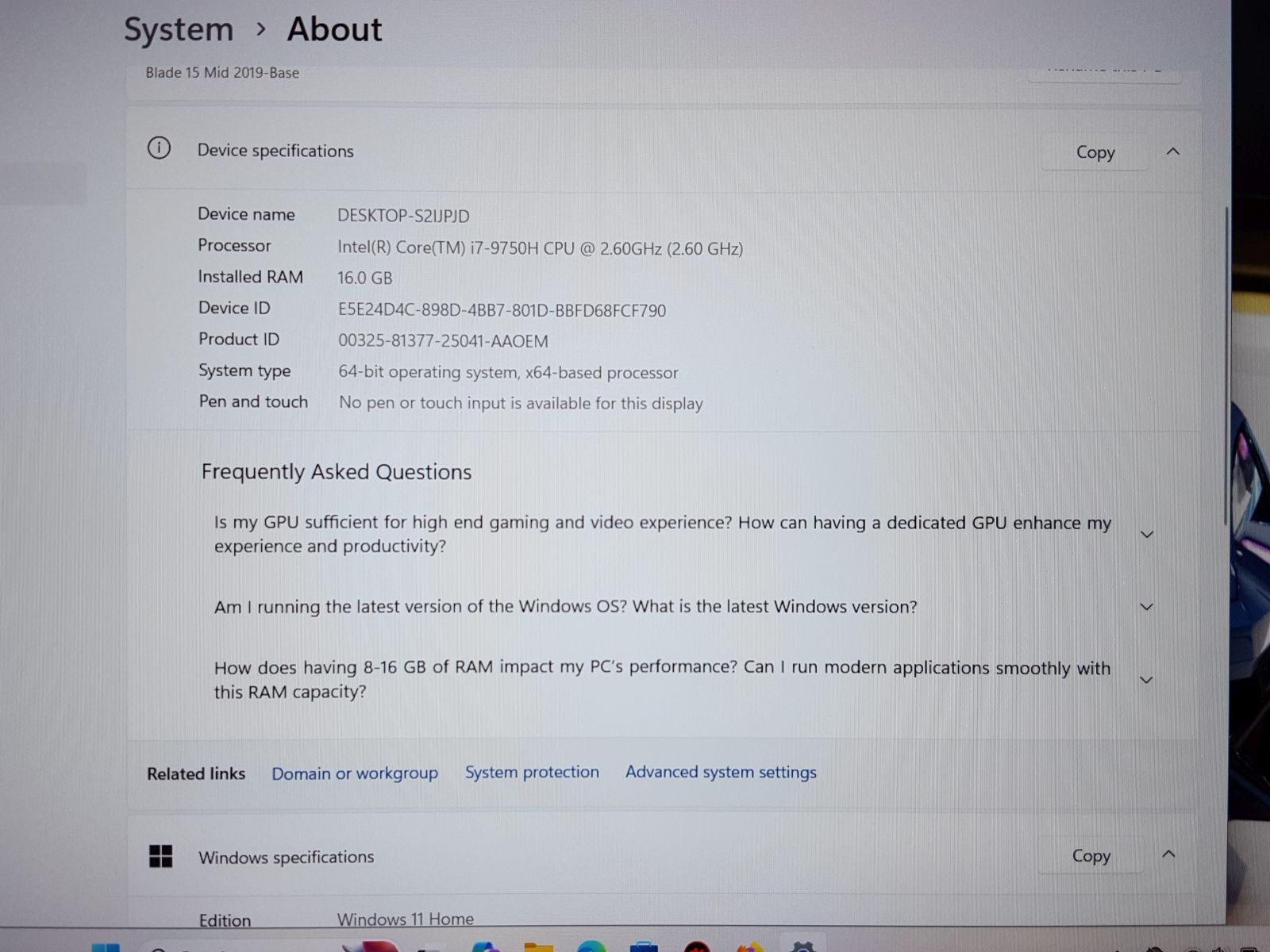Expand the GPU high end gaming FAQ

pos(1146,535)
